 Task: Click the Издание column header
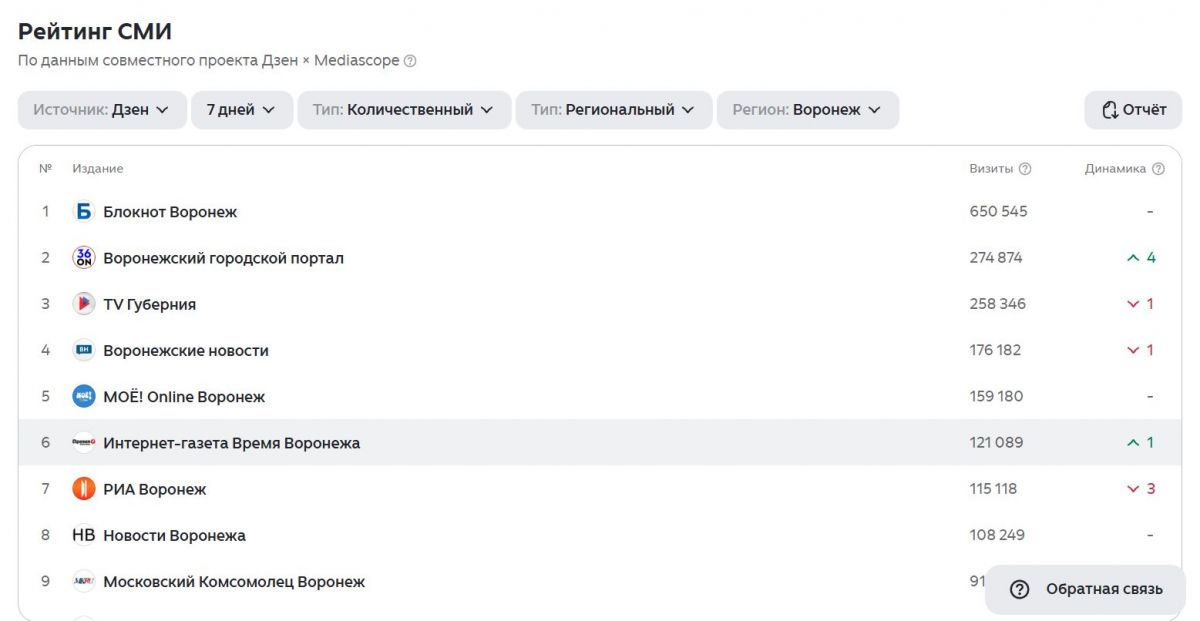[98, 169]
